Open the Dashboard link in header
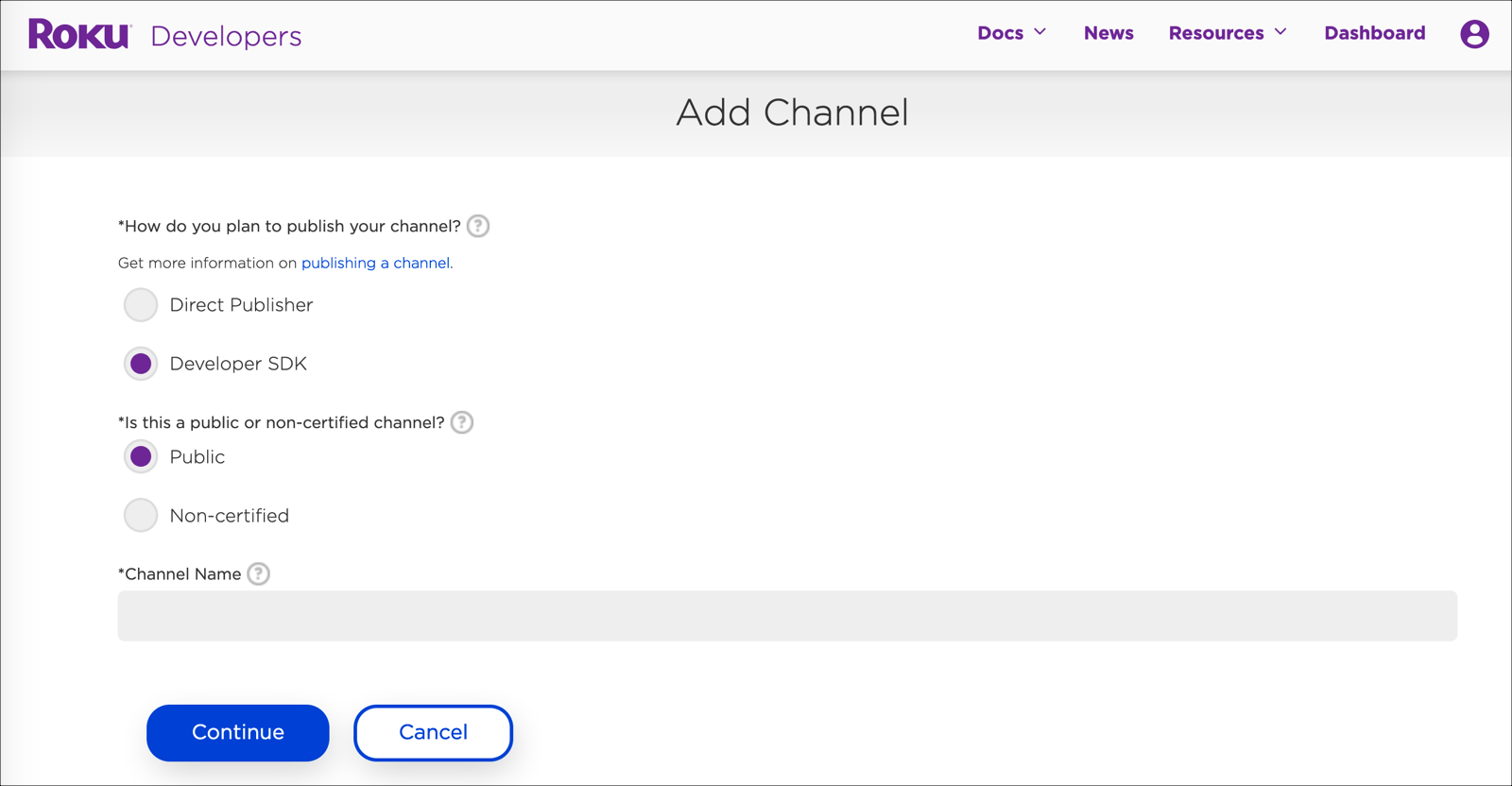1512x786 pixels. tap(1374, 33)
